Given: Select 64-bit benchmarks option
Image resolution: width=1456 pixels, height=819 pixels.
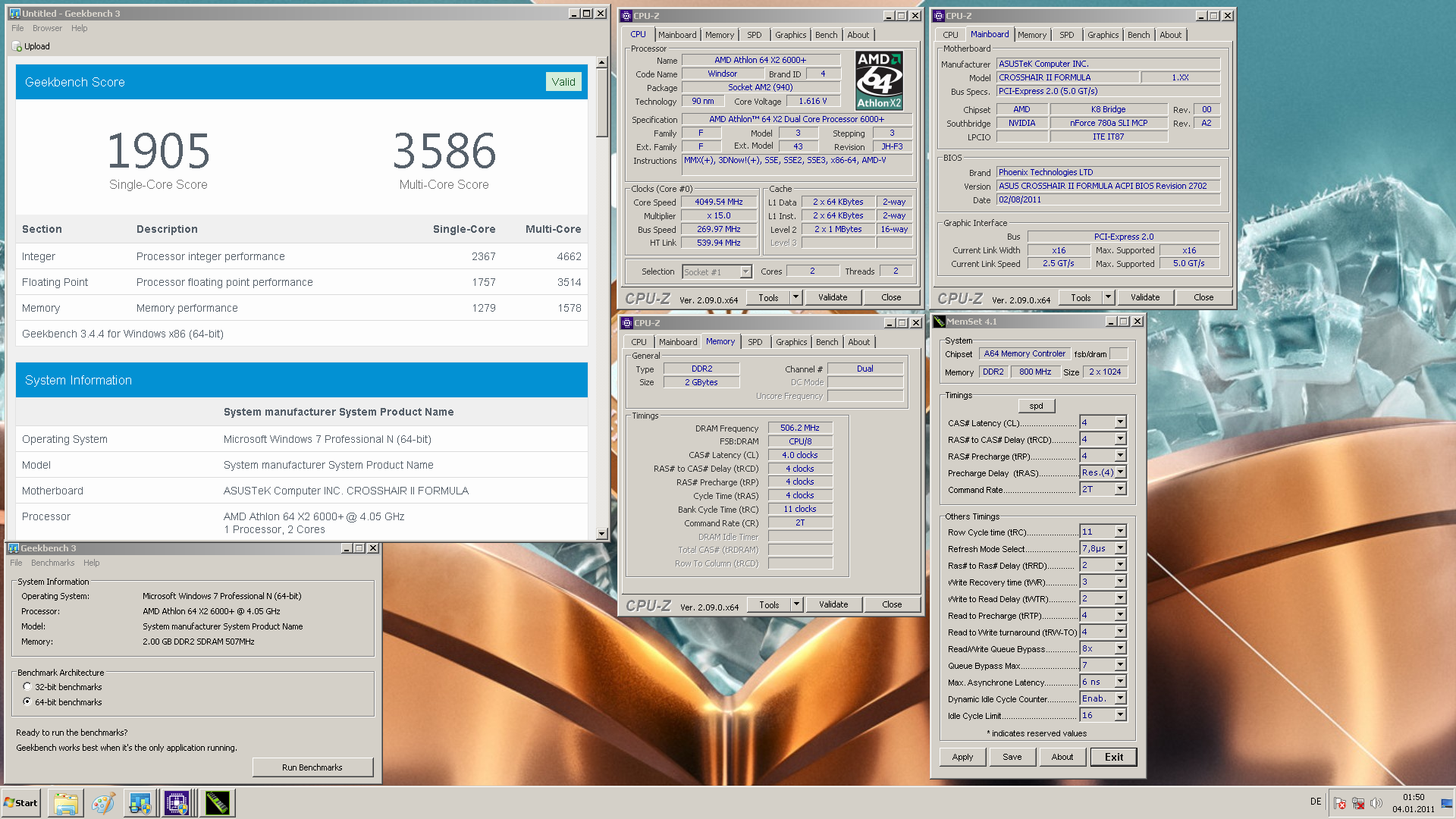Looking at the screenshot, I should tap(27, 702).
